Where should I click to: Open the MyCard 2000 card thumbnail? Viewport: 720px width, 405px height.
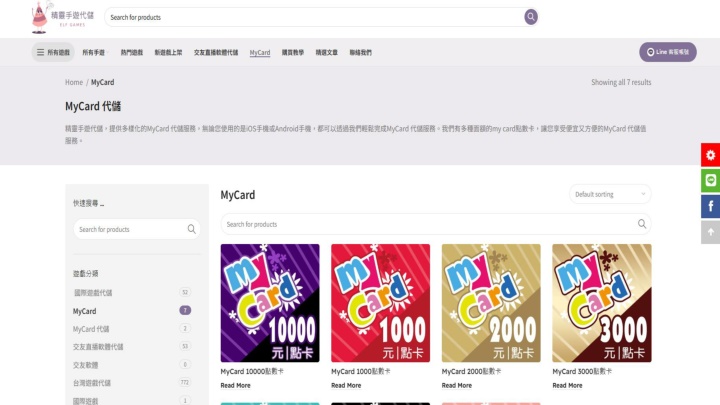[x=491, y=303]
